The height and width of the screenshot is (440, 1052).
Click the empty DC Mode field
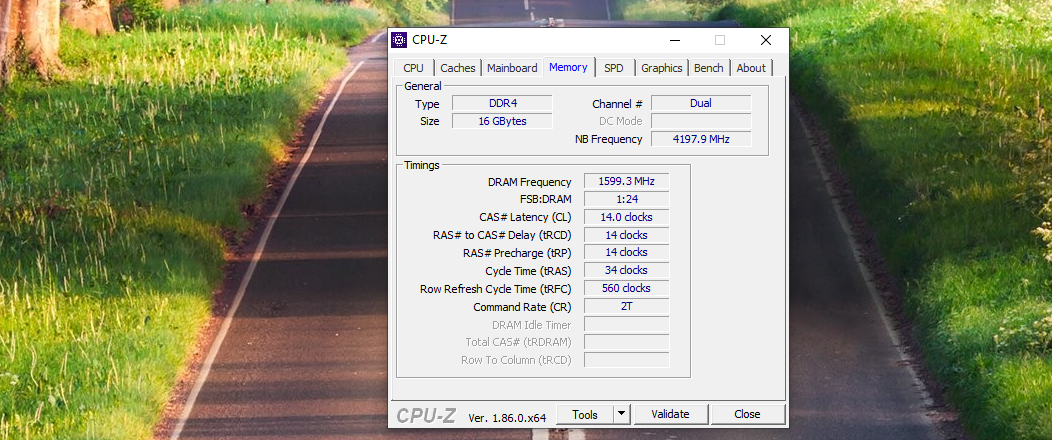click(x=701, y=121)
